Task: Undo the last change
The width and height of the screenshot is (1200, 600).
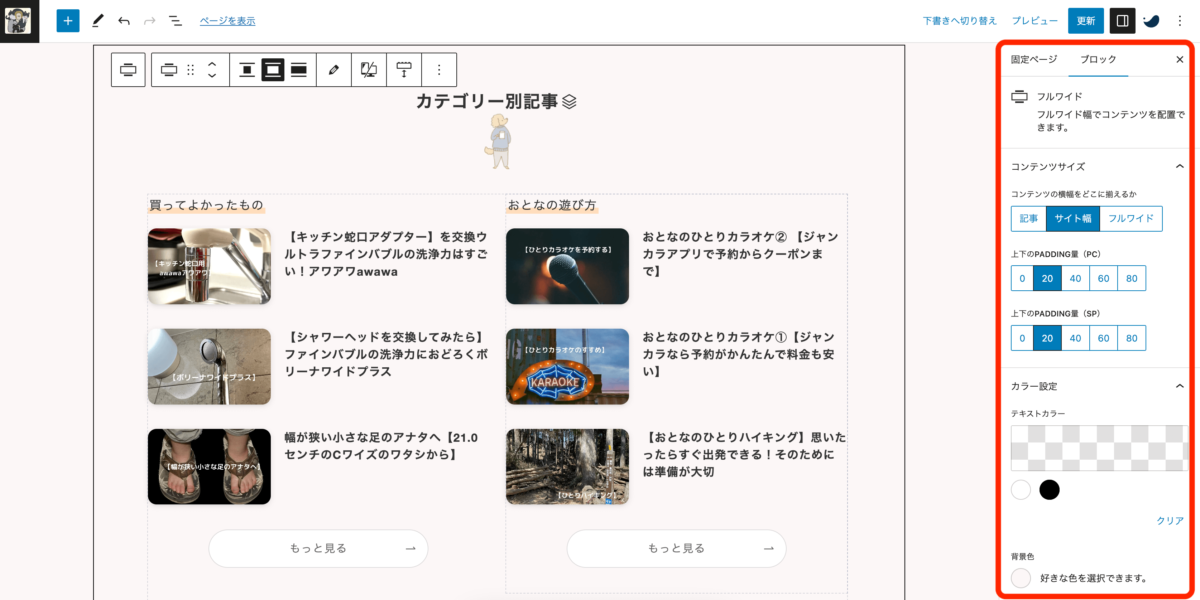Action: point(124,20)
